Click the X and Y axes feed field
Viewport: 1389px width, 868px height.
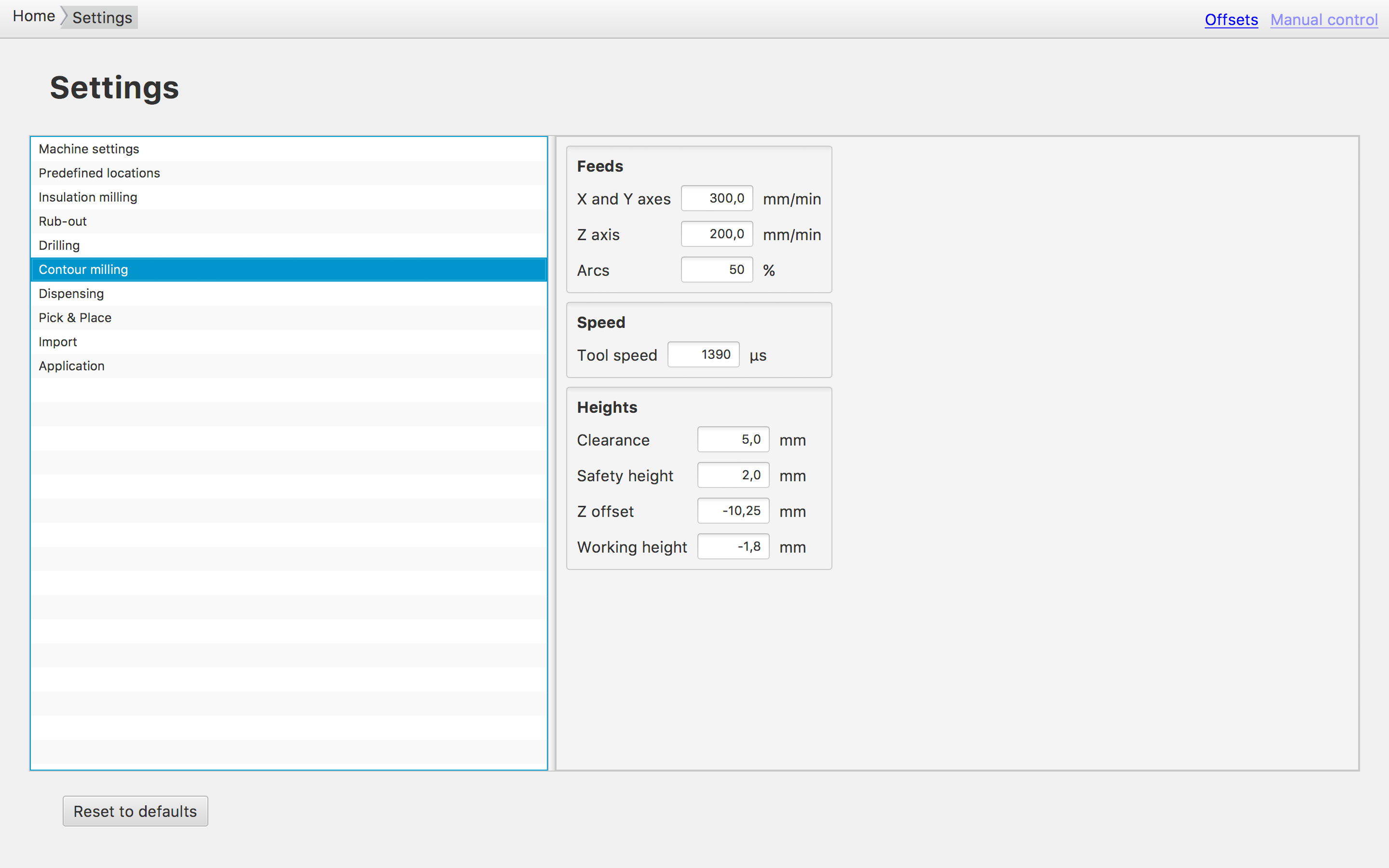(x=716, y=199)
